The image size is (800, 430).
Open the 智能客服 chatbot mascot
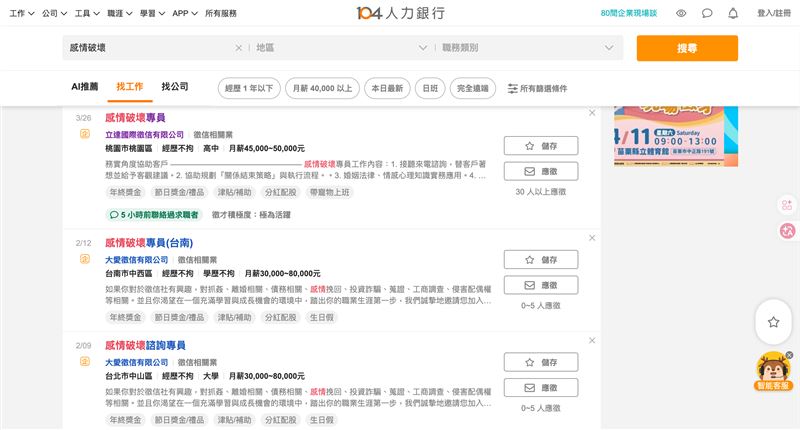772,368
